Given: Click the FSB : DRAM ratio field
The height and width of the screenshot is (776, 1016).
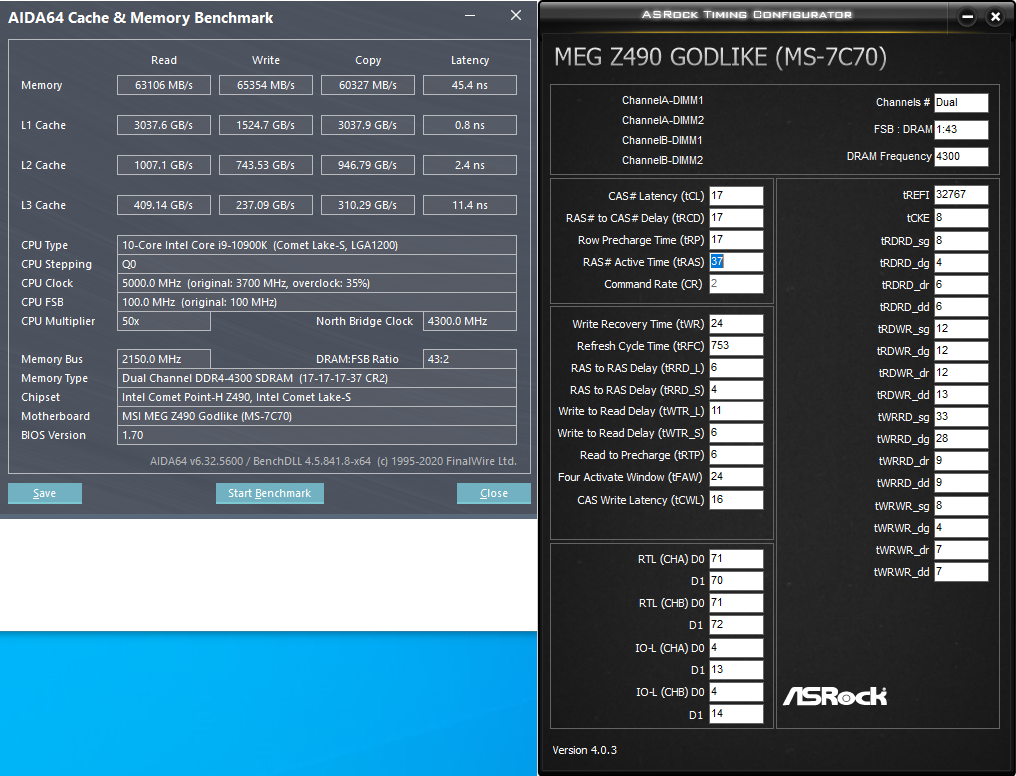Looking at the screenshot, I should point(963,129).
